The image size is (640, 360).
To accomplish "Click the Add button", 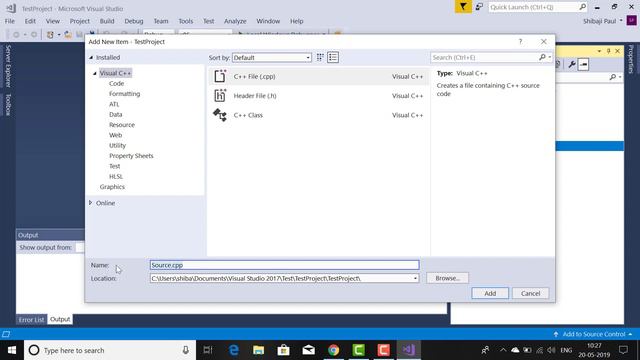I will tap(490, 293).
